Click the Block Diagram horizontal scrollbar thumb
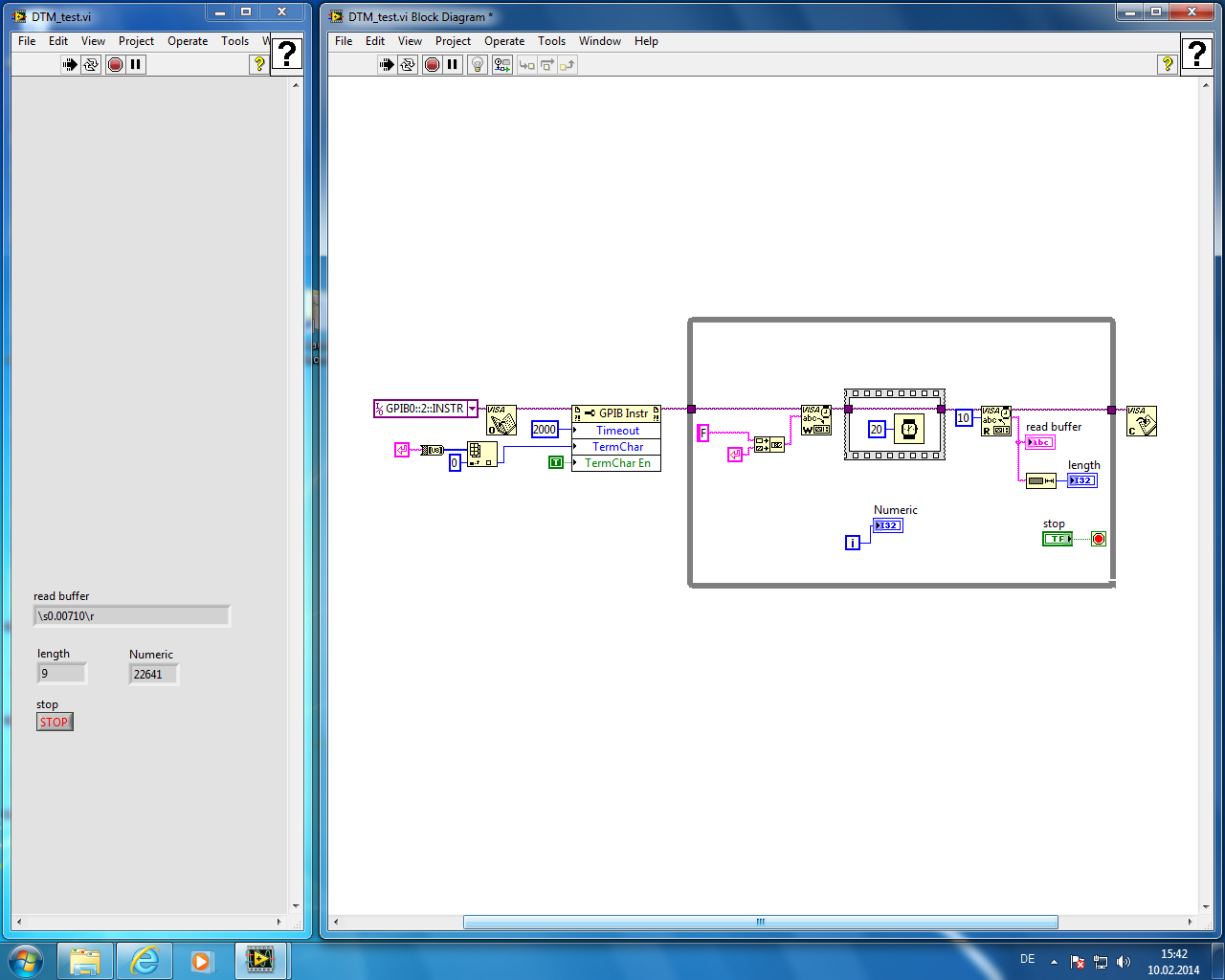1225x980 pixels. pyautogui.click(x=761, y=922)
